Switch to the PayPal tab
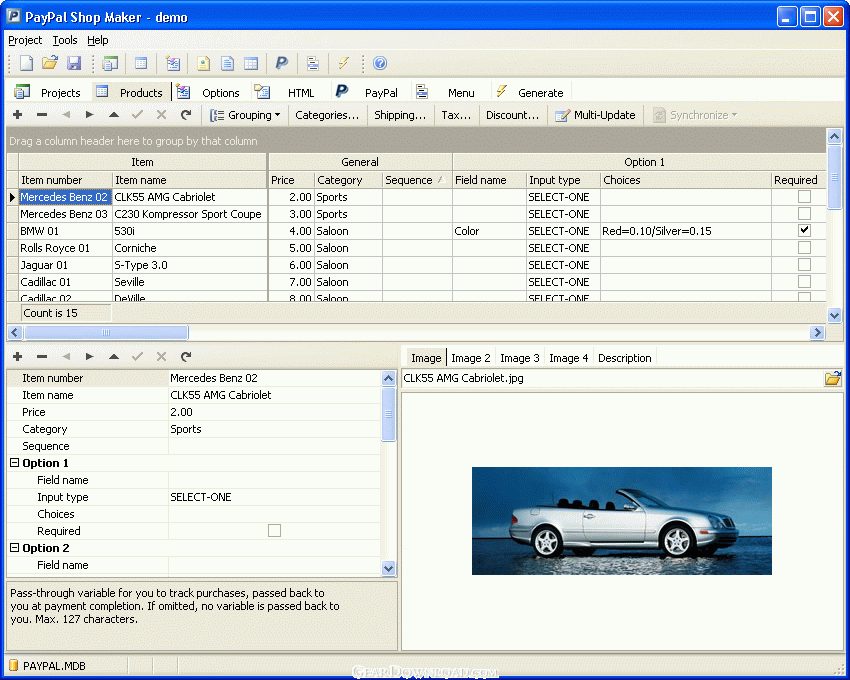This screenshot has width=850, height=680. coord(367,93)
